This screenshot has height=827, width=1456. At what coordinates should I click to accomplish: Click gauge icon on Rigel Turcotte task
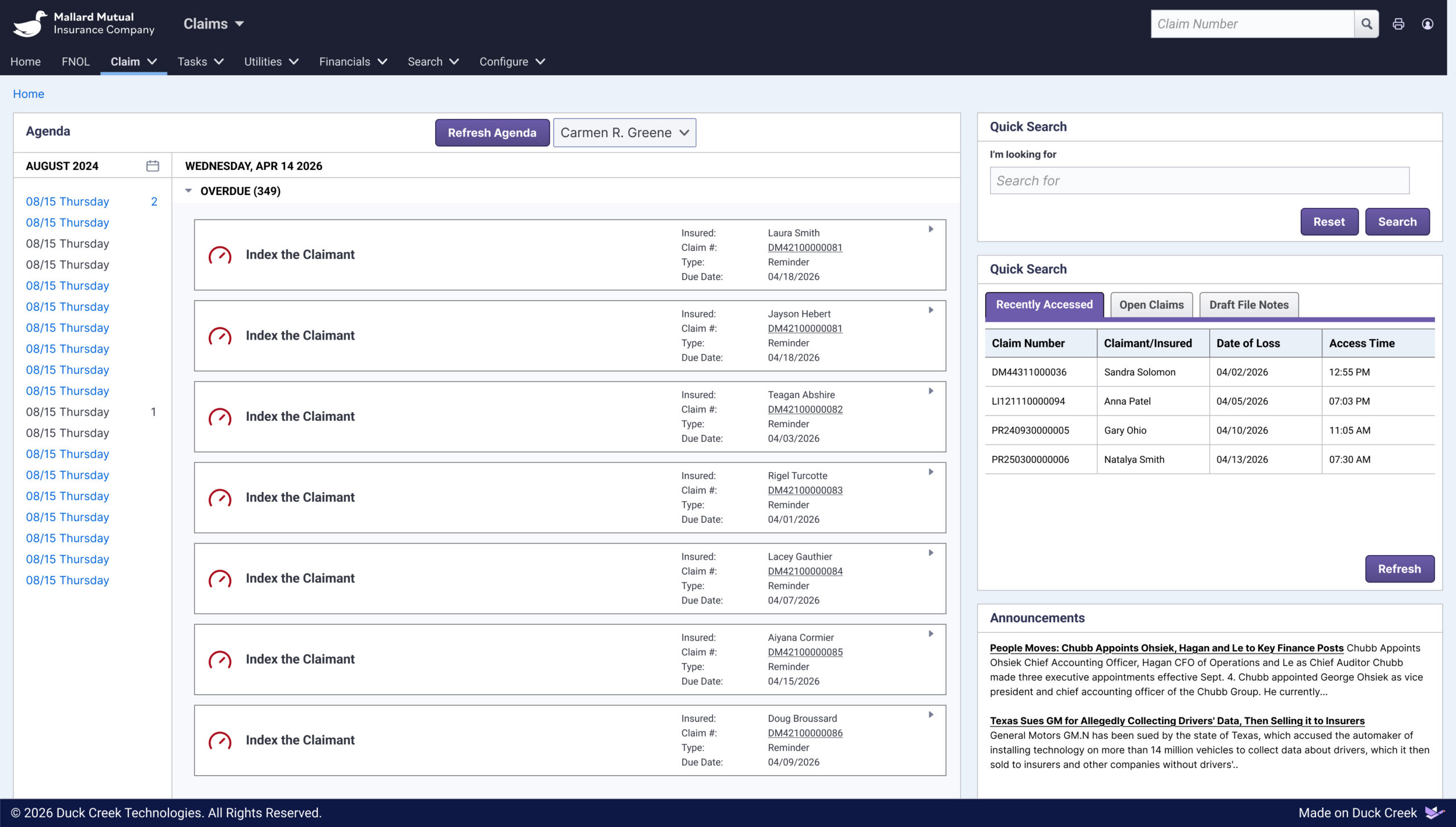pyautogui.click(x=220, y=498)
